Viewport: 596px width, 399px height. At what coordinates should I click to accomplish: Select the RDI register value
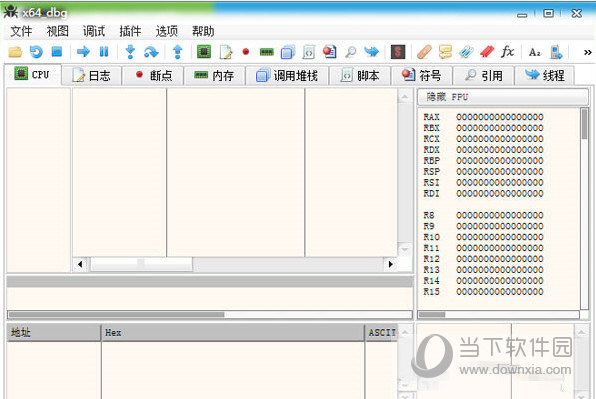point(500,193)
